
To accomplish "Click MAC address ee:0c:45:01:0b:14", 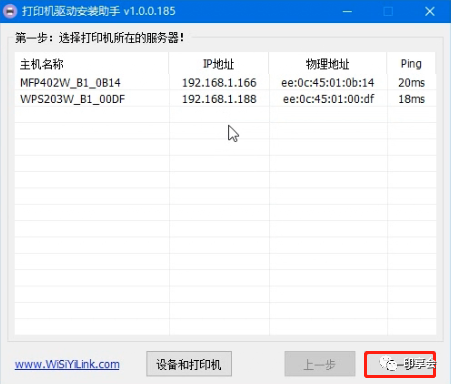I will click(328, 82).
